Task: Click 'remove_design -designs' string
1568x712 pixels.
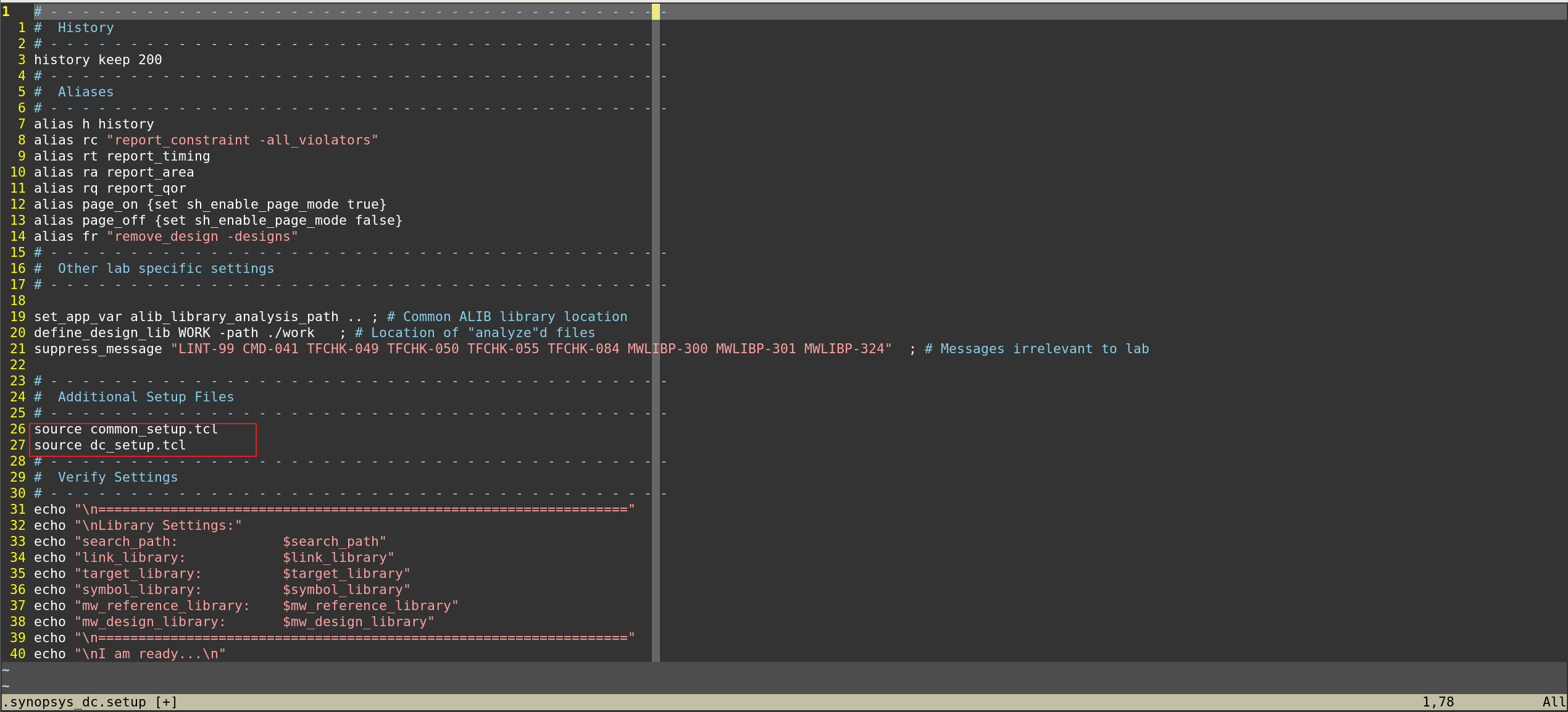Action: pos(202,237)
